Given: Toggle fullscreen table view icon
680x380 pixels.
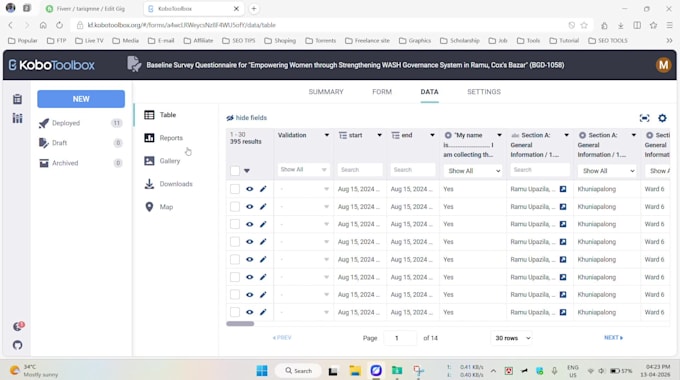Looking at the screenshot, I should point(644,118).
